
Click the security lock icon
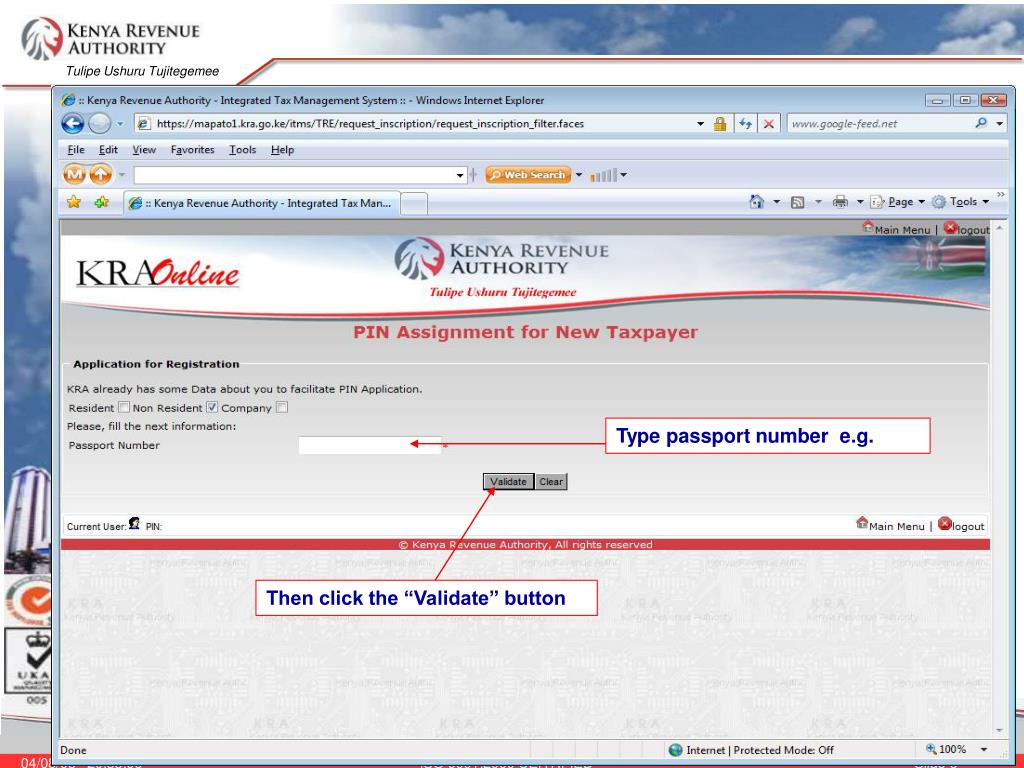(720, 123)
